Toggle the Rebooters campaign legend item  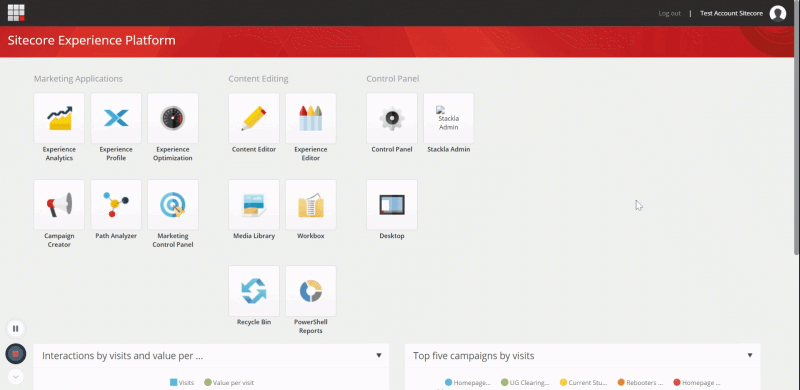[640, 382]
